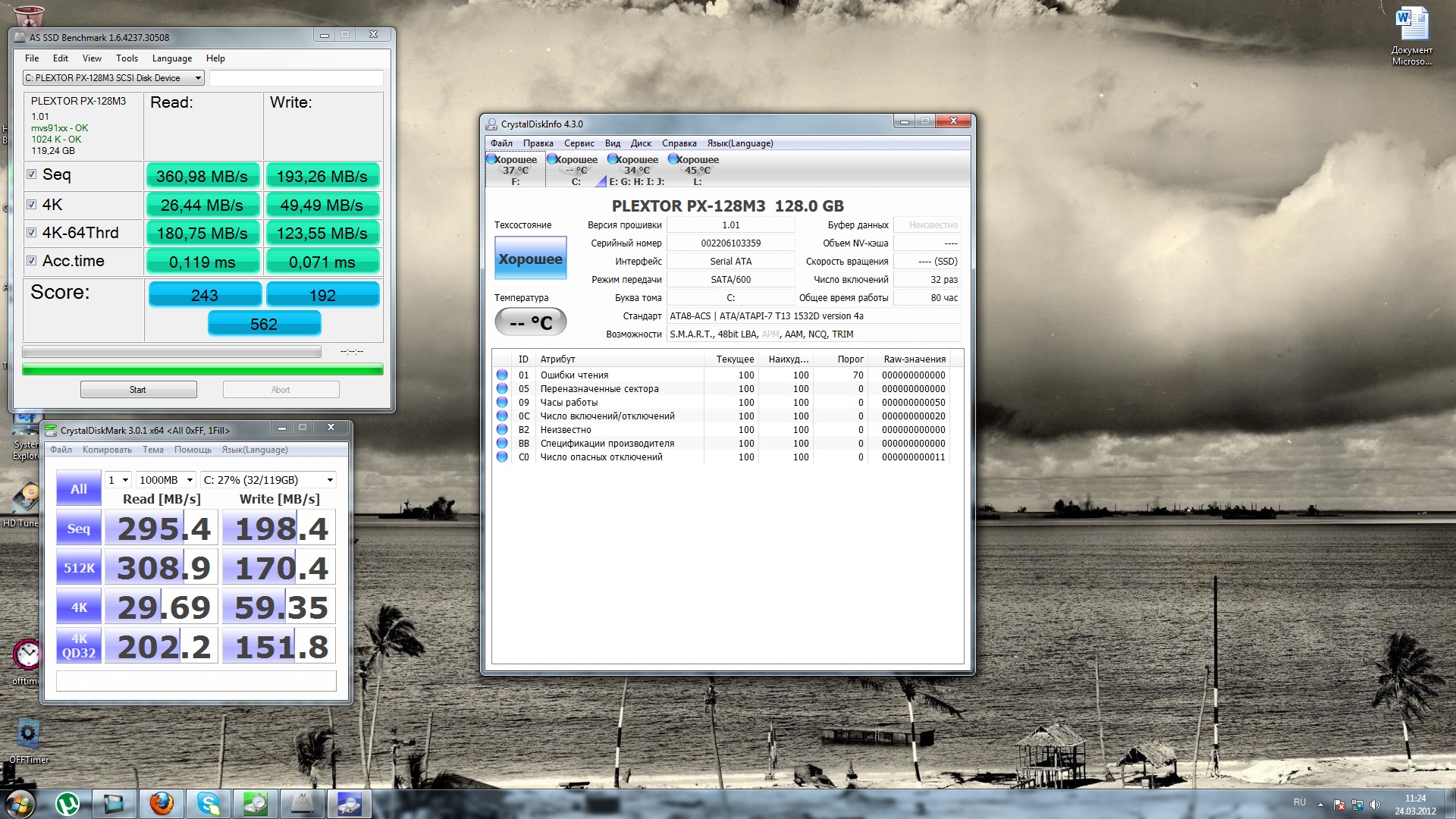
Task: Toggle the Acc.time test checkbox
Action: [32, 261]
